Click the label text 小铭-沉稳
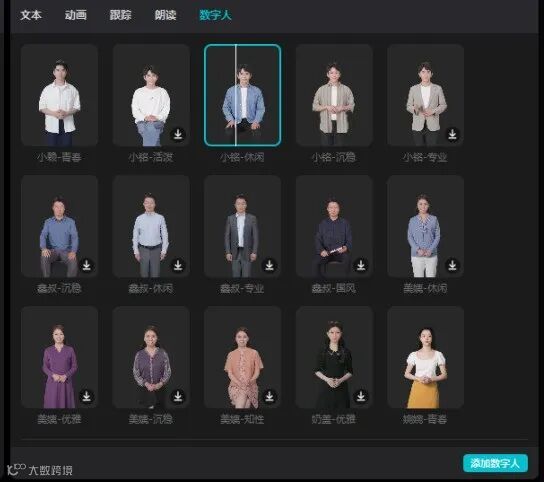The width and height of the screenshot is (544, 482). click(334, 157)
